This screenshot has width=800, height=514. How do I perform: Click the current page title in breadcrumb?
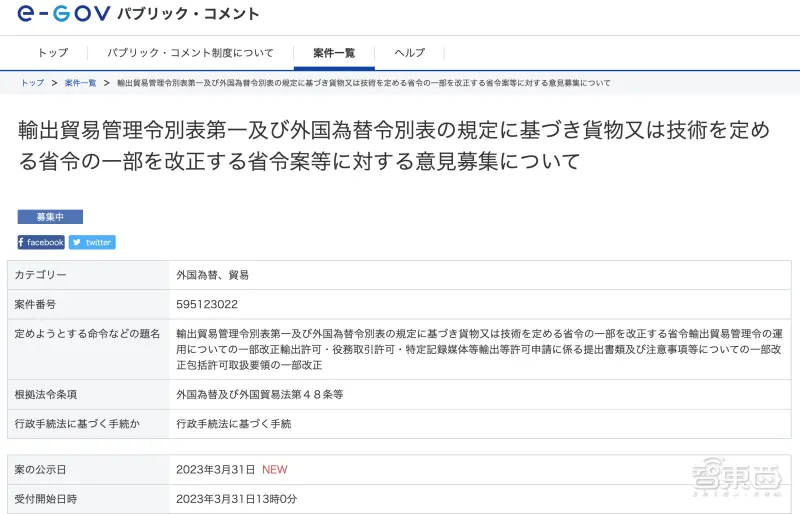pyautogui.click(x=363, y=83)
